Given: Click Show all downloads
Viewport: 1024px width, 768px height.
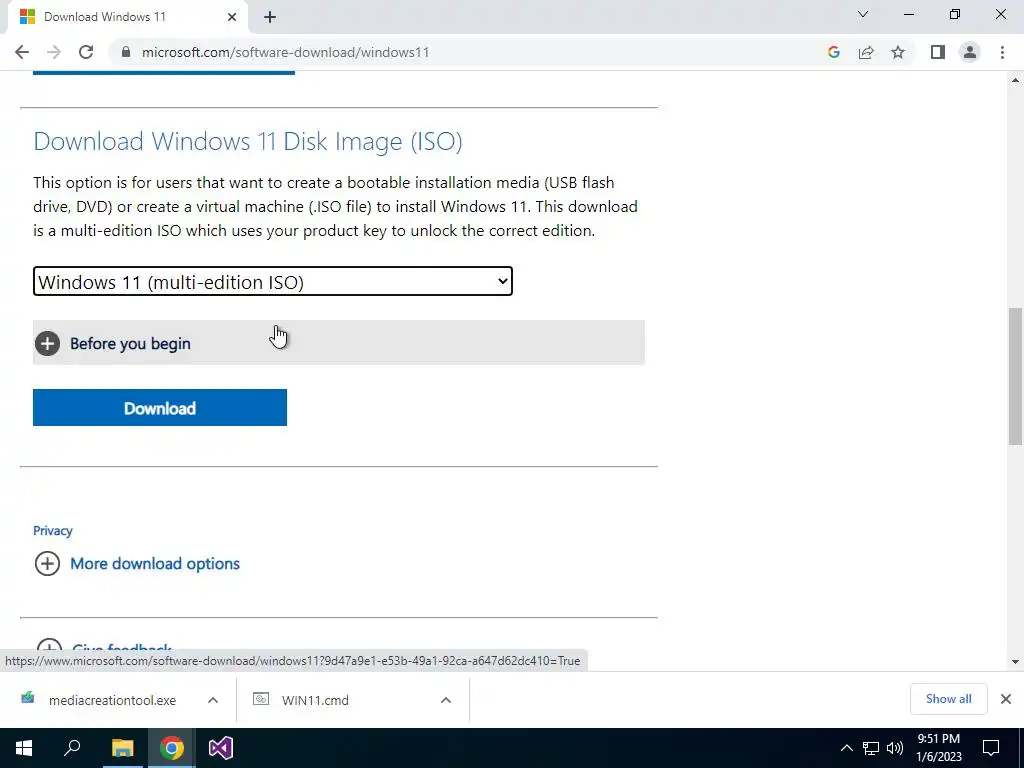Looking at the screenshot, I should coord(948,699).
